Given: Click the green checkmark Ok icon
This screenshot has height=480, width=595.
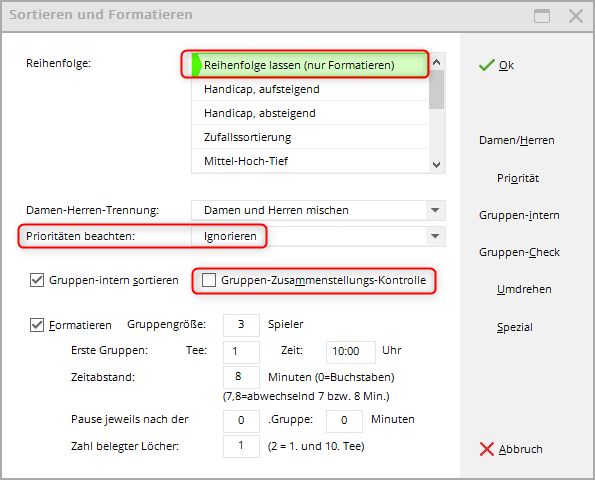Looking at the screenshot, I should (x=486, y=65).
